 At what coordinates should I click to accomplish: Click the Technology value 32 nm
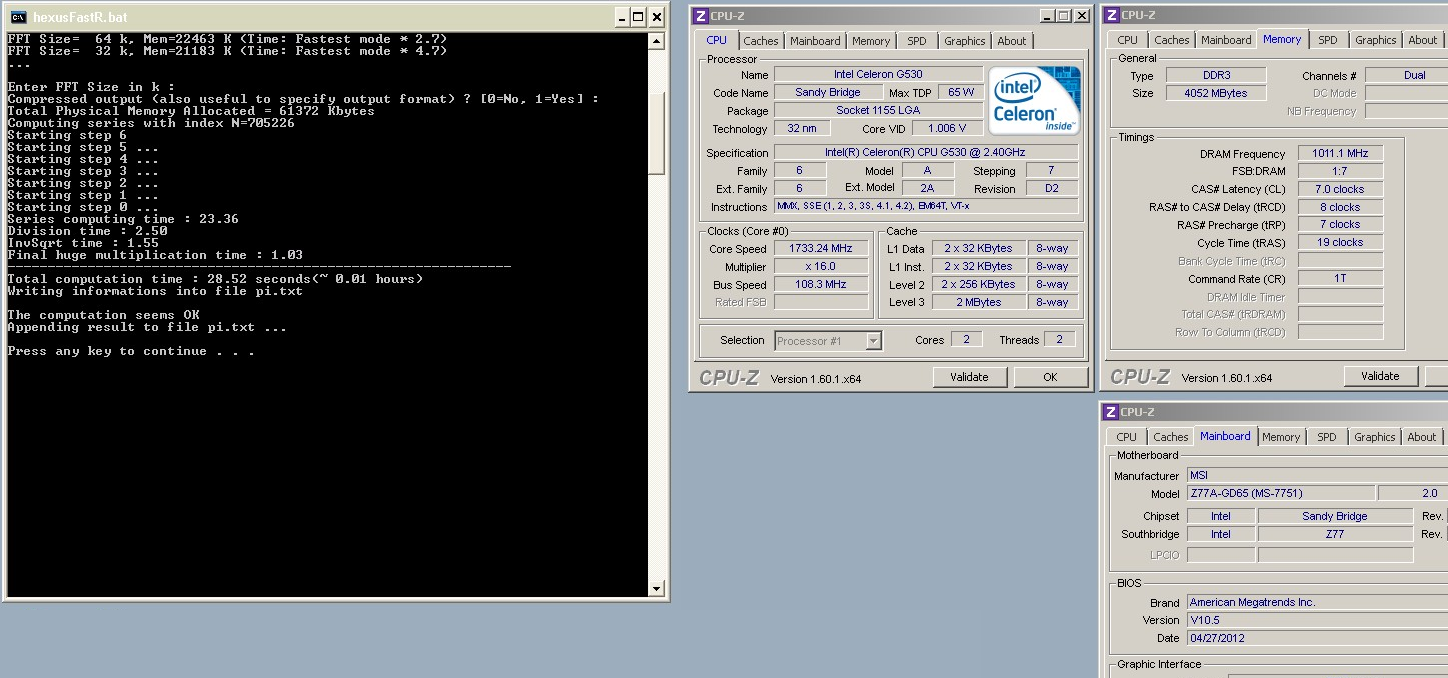(802, 128)
